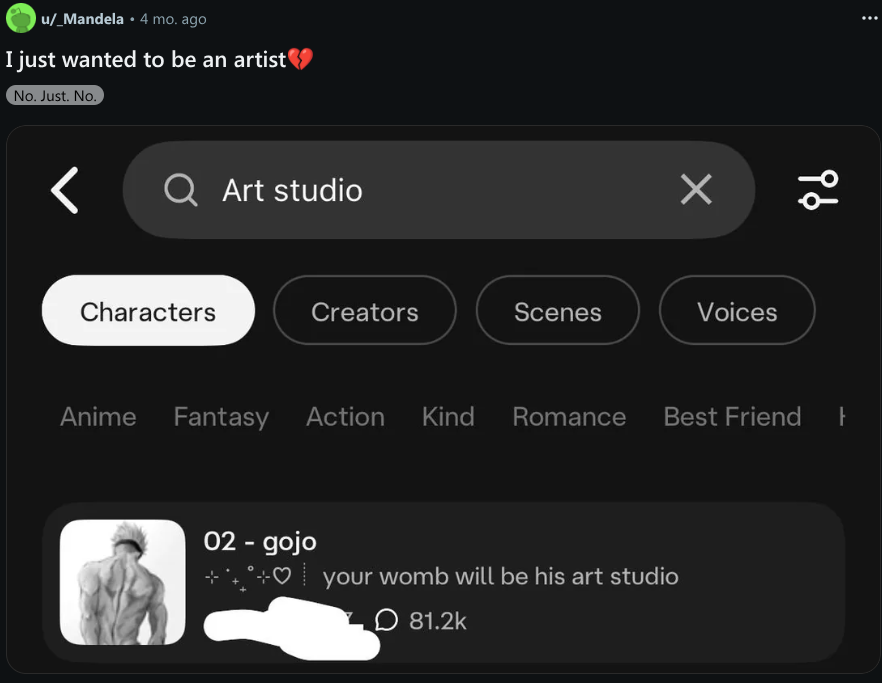Click the chat bubble icon beside 81.2k
882x683 pixels.
386,620
